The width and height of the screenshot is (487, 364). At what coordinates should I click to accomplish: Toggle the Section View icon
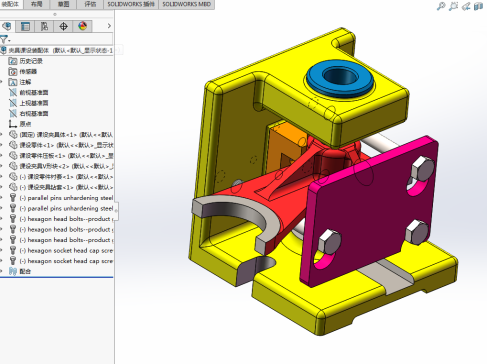click(x=478, y=6)
